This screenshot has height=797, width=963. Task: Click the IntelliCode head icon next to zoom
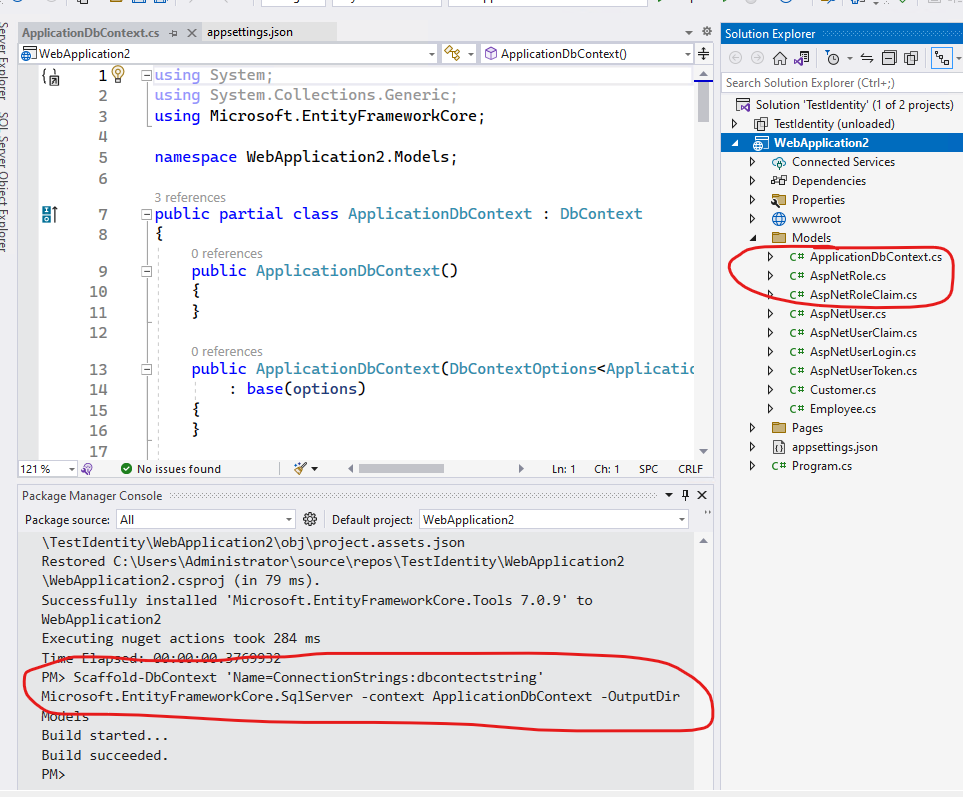coord(87,469)
